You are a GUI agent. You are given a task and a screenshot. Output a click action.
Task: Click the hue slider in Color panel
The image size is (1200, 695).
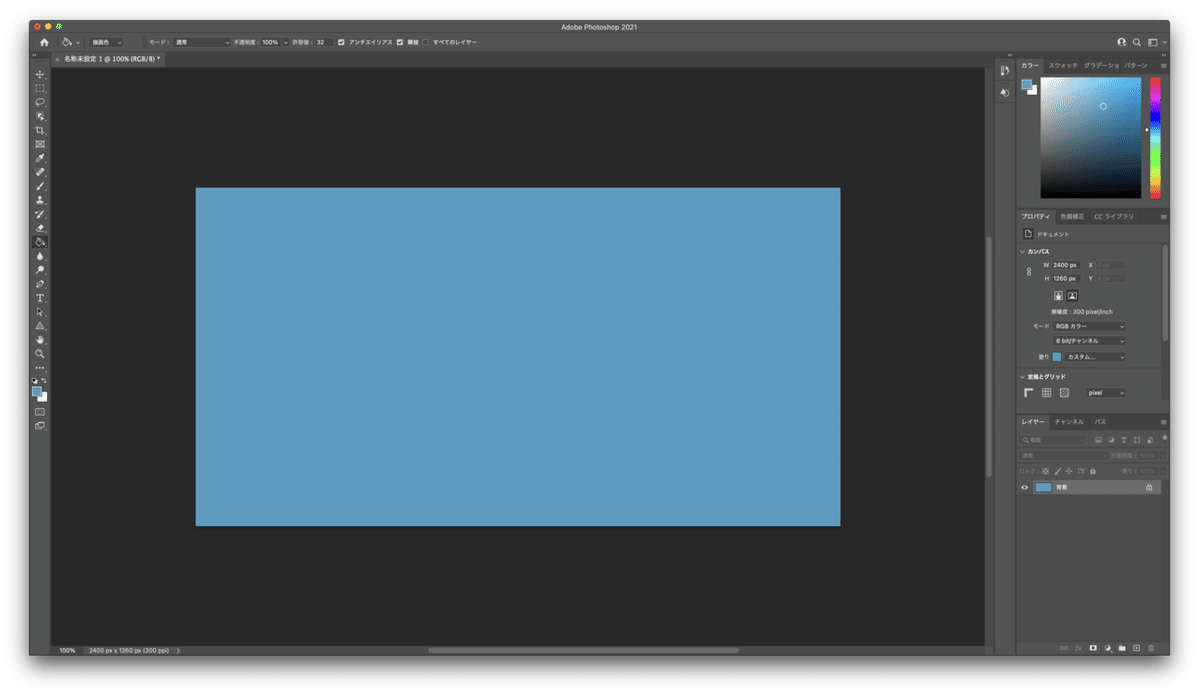point(1154,138)
